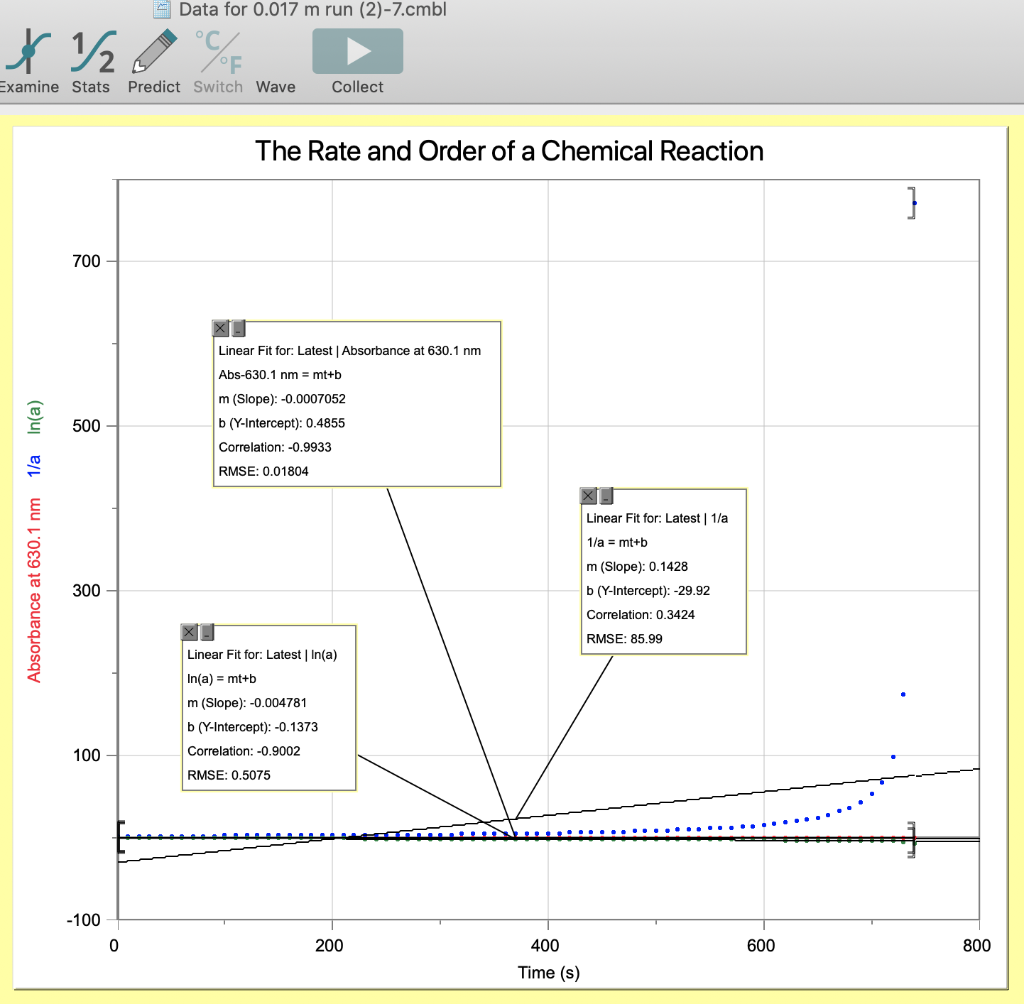Select correlation value -0.9933
This screenshot has width=1024, height=1004.
click(x=310, y=447)
